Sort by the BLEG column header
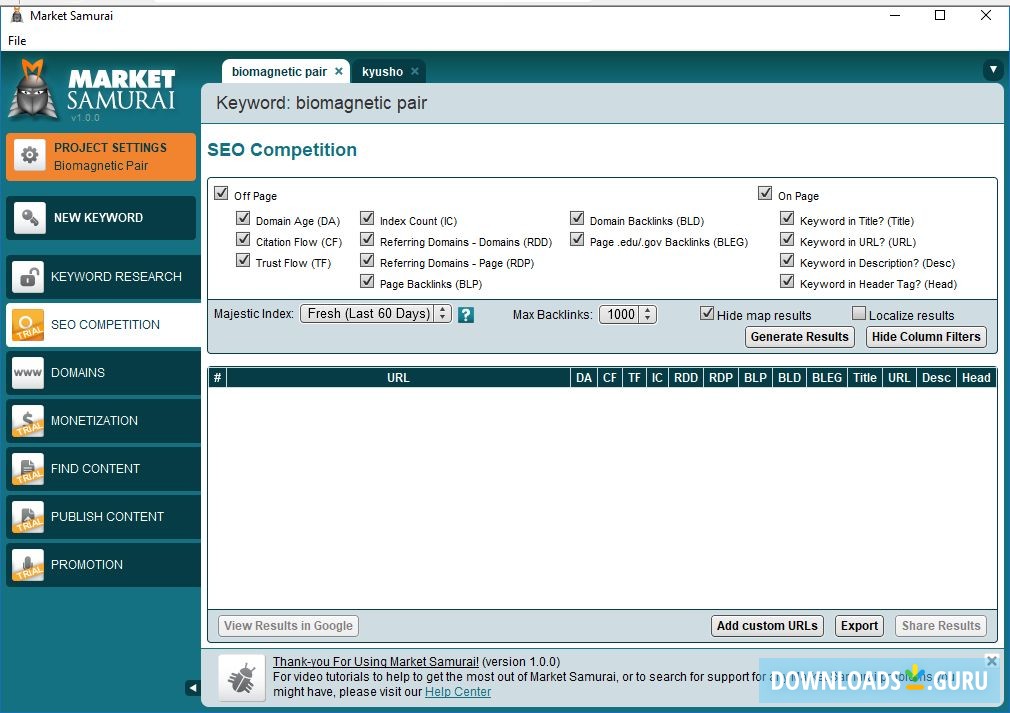 pos(826,378)
